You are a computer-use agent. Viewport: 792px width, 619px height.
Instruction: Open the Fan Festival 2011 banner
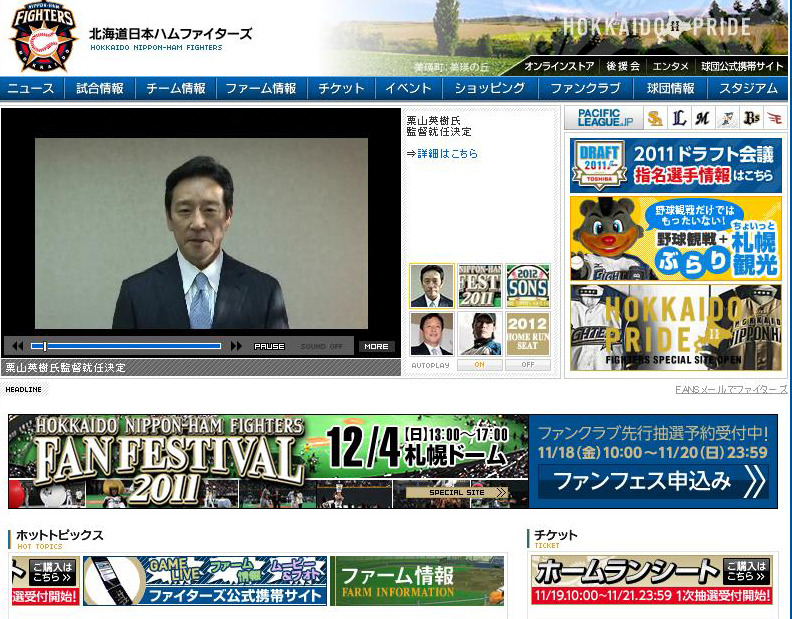click(268, 461)
